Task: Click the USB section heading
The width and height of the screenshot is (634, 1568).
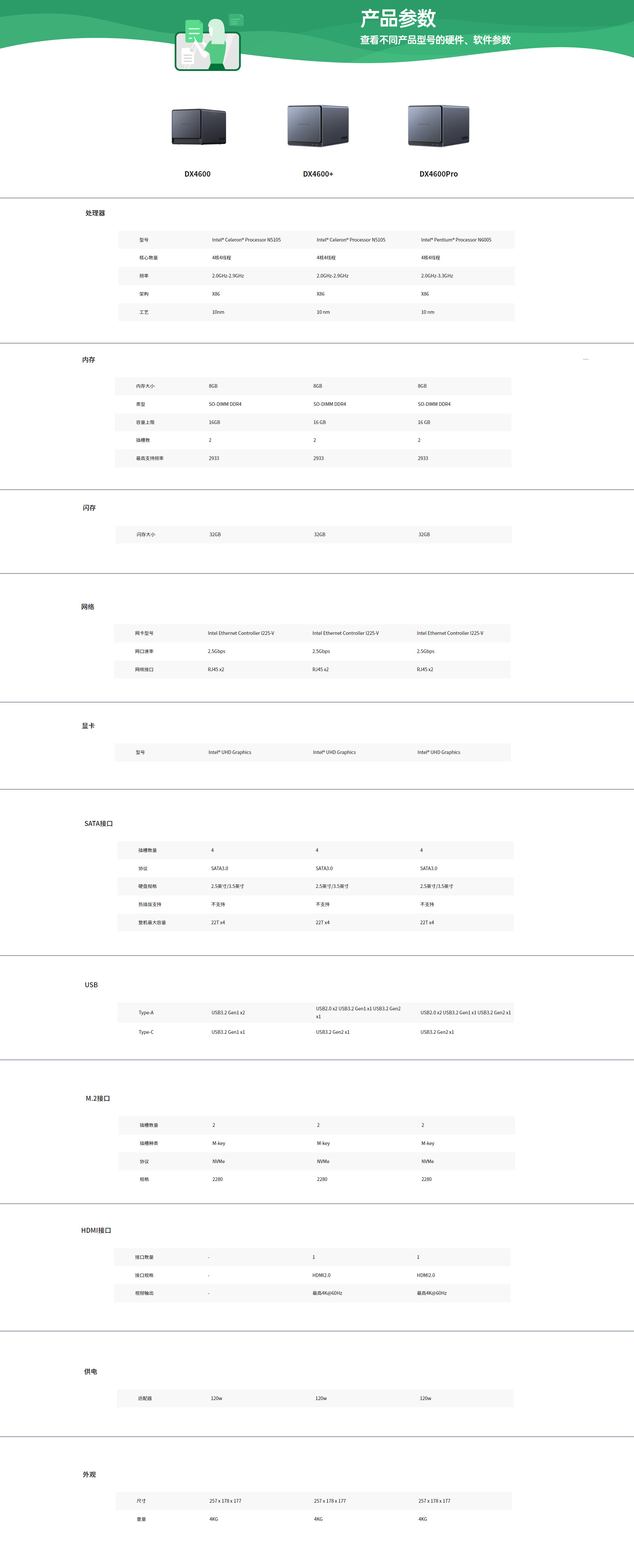Action: click(91, 985)
